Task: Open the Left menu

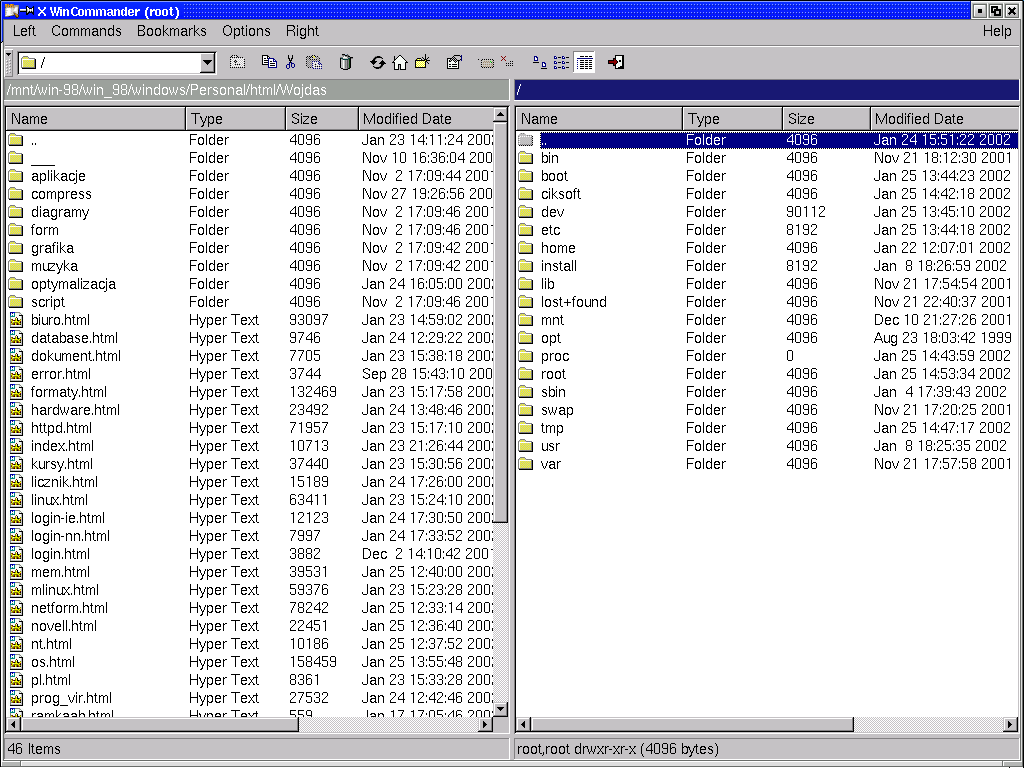Action: point(24,31)
